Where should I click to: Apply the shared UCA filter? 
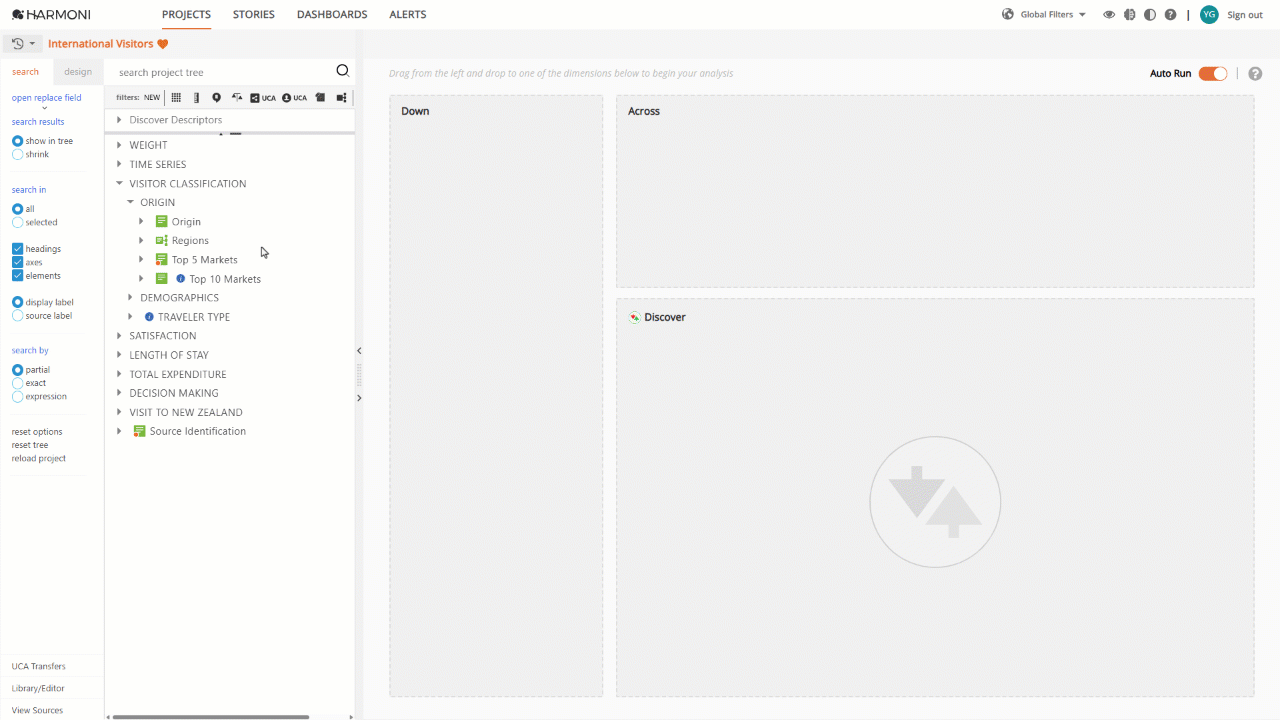[263, 98]
